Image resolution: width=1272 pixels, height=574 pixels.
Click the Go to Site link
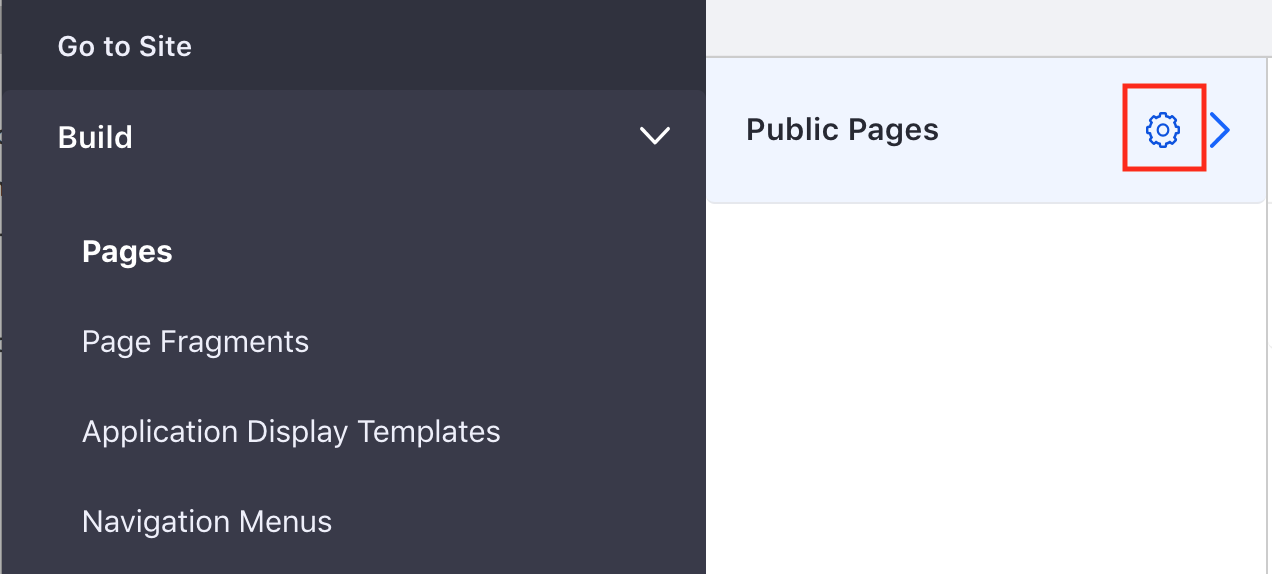pyautogui.click(x=125, y=46)
